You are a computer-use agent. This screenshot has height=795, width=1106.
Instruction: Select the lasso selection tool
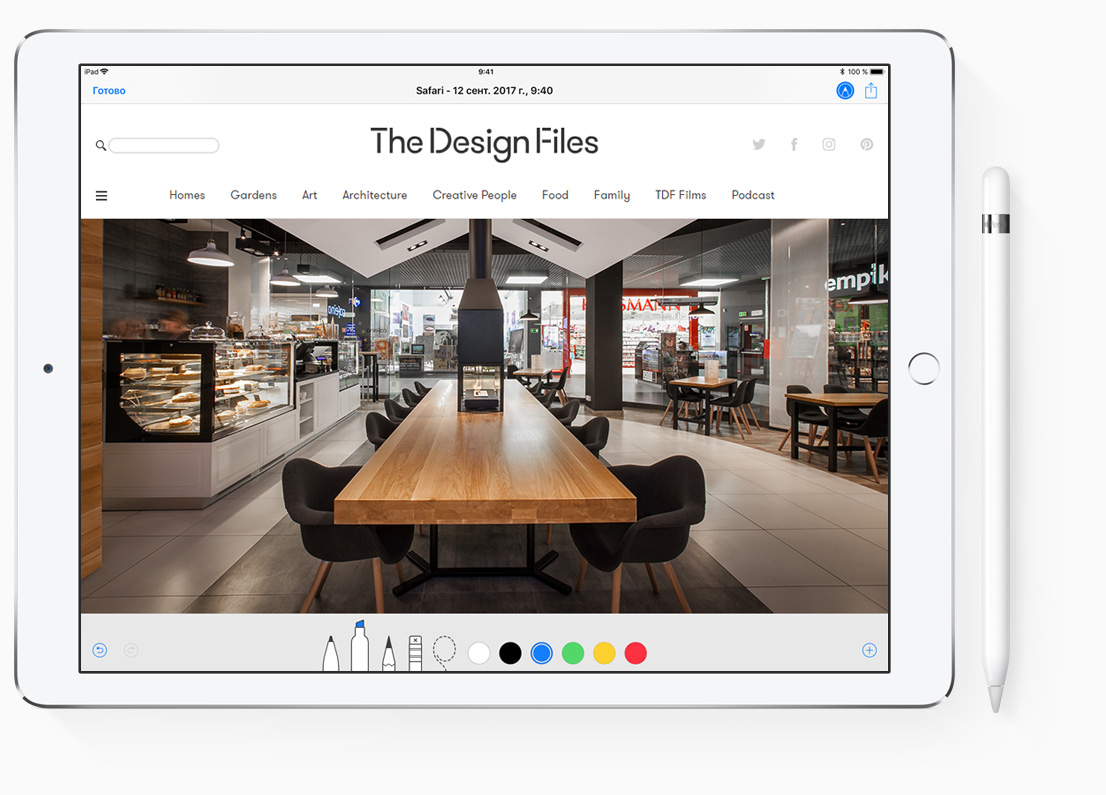(444, 653)
